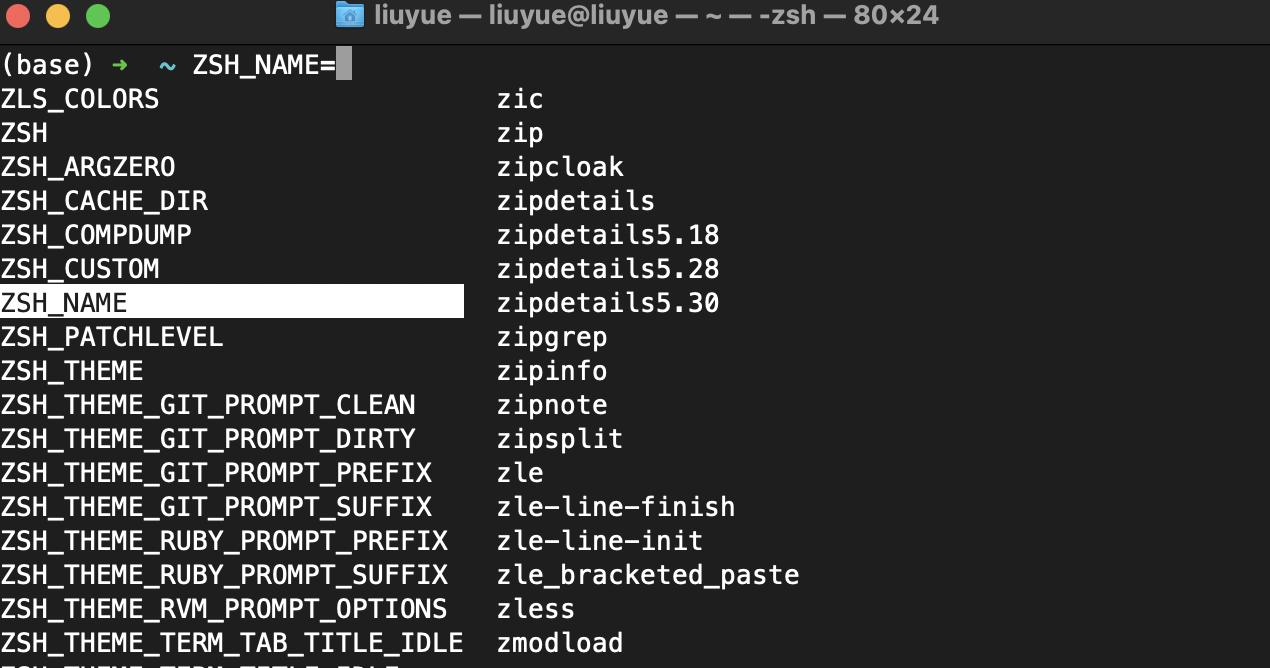This screenshot has width=1270, height=668.
Task: Select zle_bracketed_paste from the list
Action: tap(648, 575)
